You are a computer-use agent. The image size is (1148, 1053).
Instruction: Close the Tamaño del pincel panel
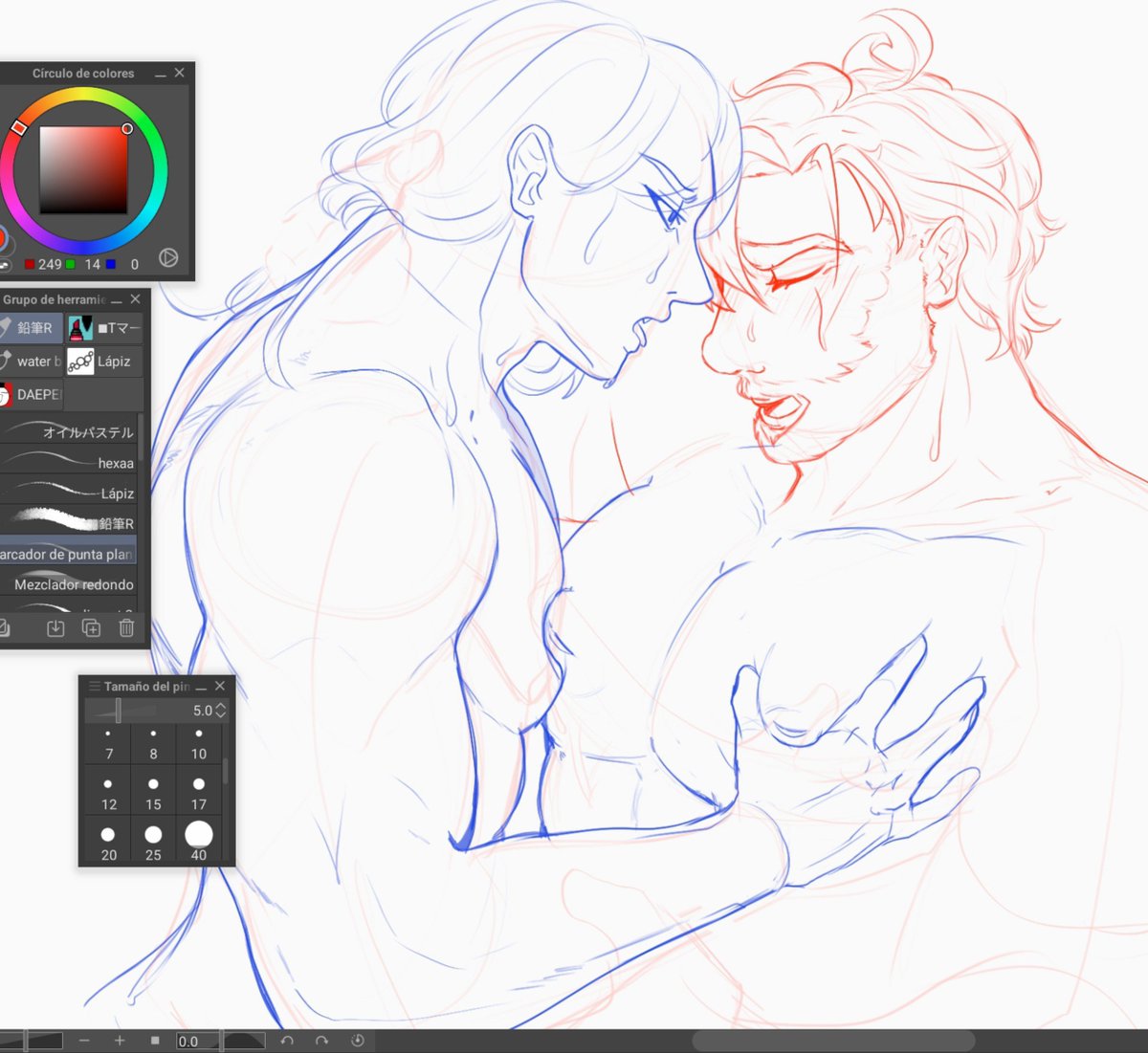(220, 686)
